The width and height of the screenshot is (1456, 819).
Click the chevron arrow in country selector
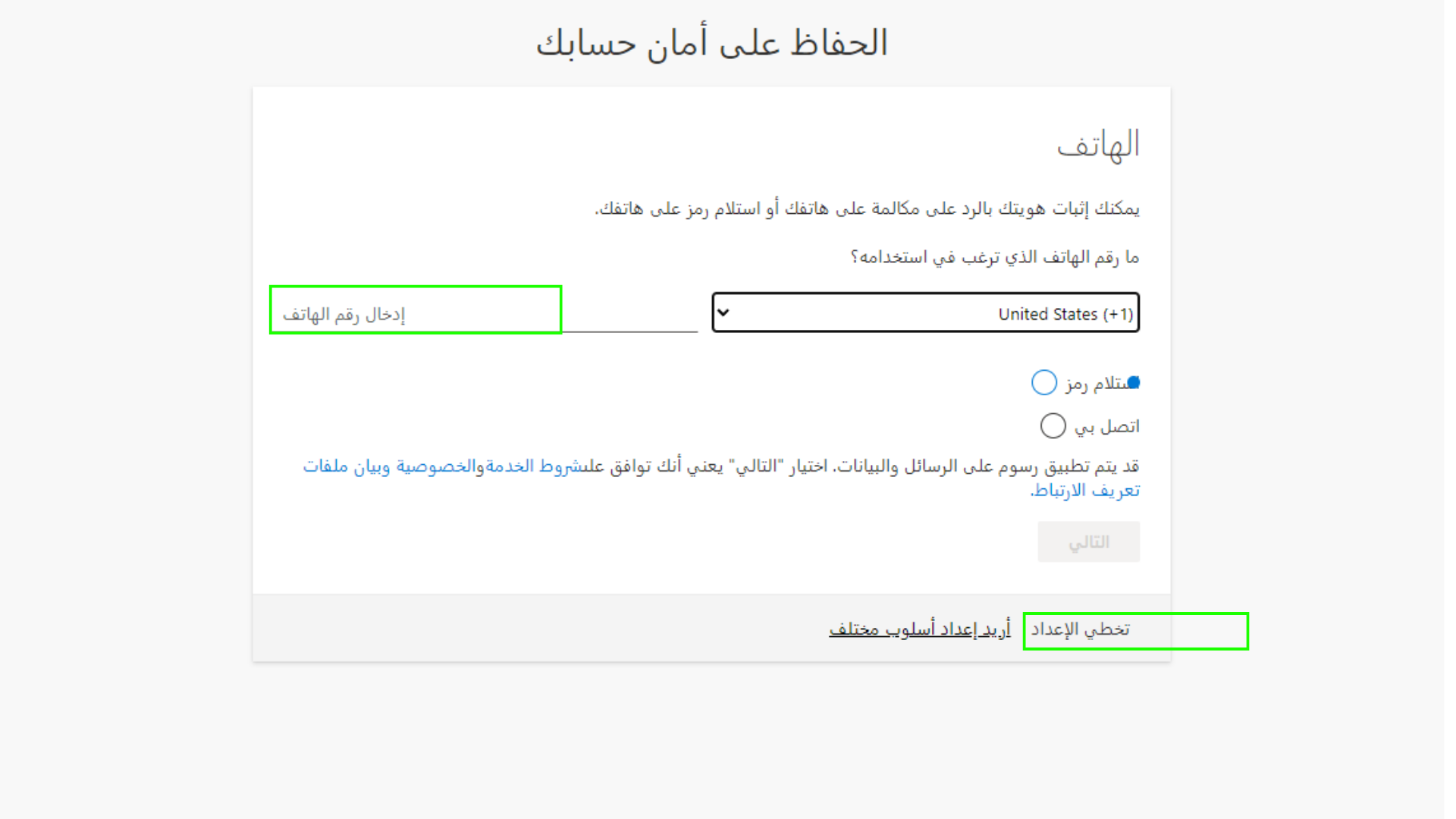[723, 312]
